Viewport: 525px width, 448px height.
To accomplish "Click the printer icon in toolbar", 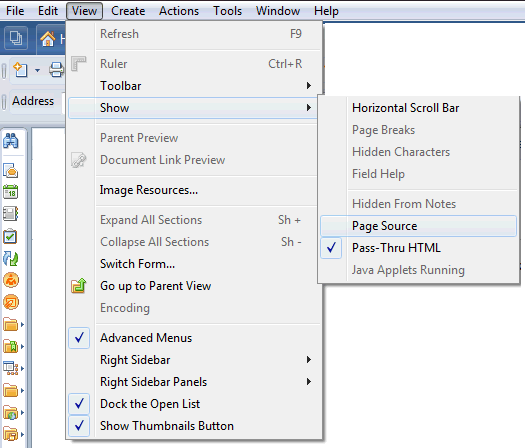I will tap(56, 70).
